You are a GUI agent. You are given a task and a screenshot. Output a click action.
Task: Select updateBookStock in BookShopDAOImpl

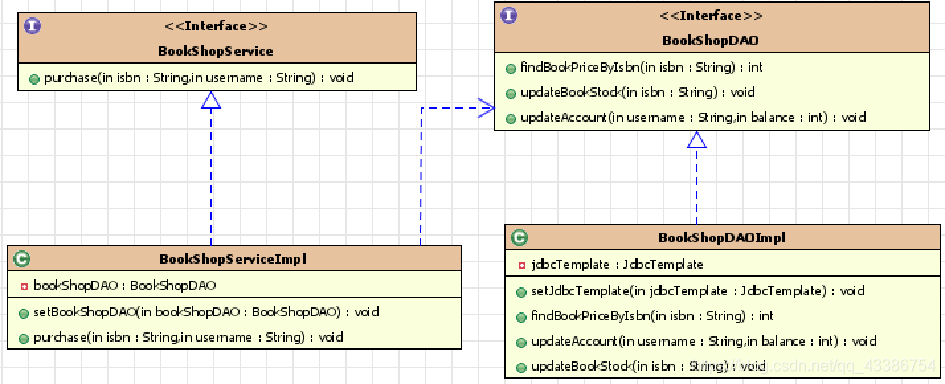[648, 367]
